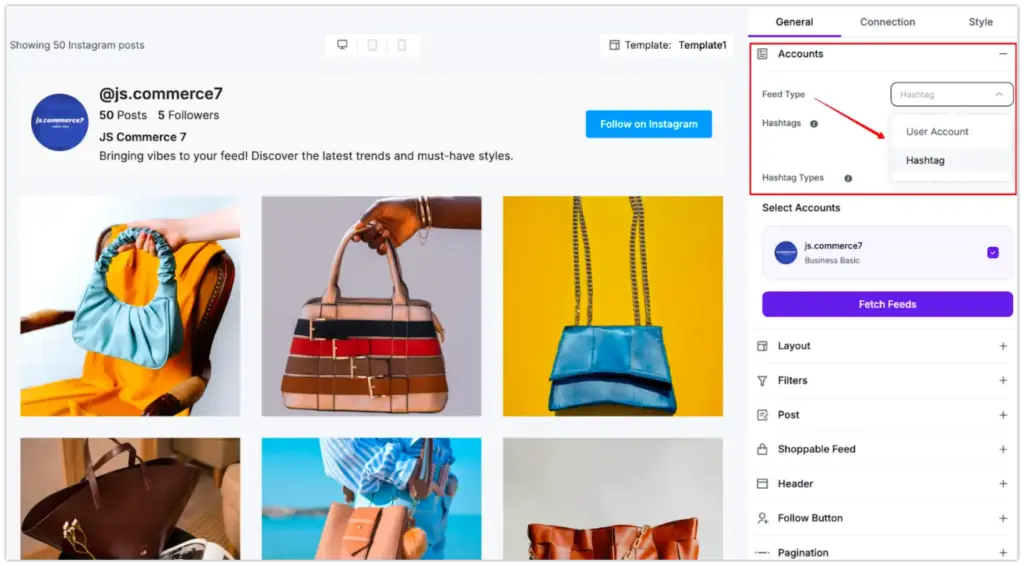Switch to desktop preview icon
The height and width of the screenshot is (566, 1024).
tap(342, 44)
